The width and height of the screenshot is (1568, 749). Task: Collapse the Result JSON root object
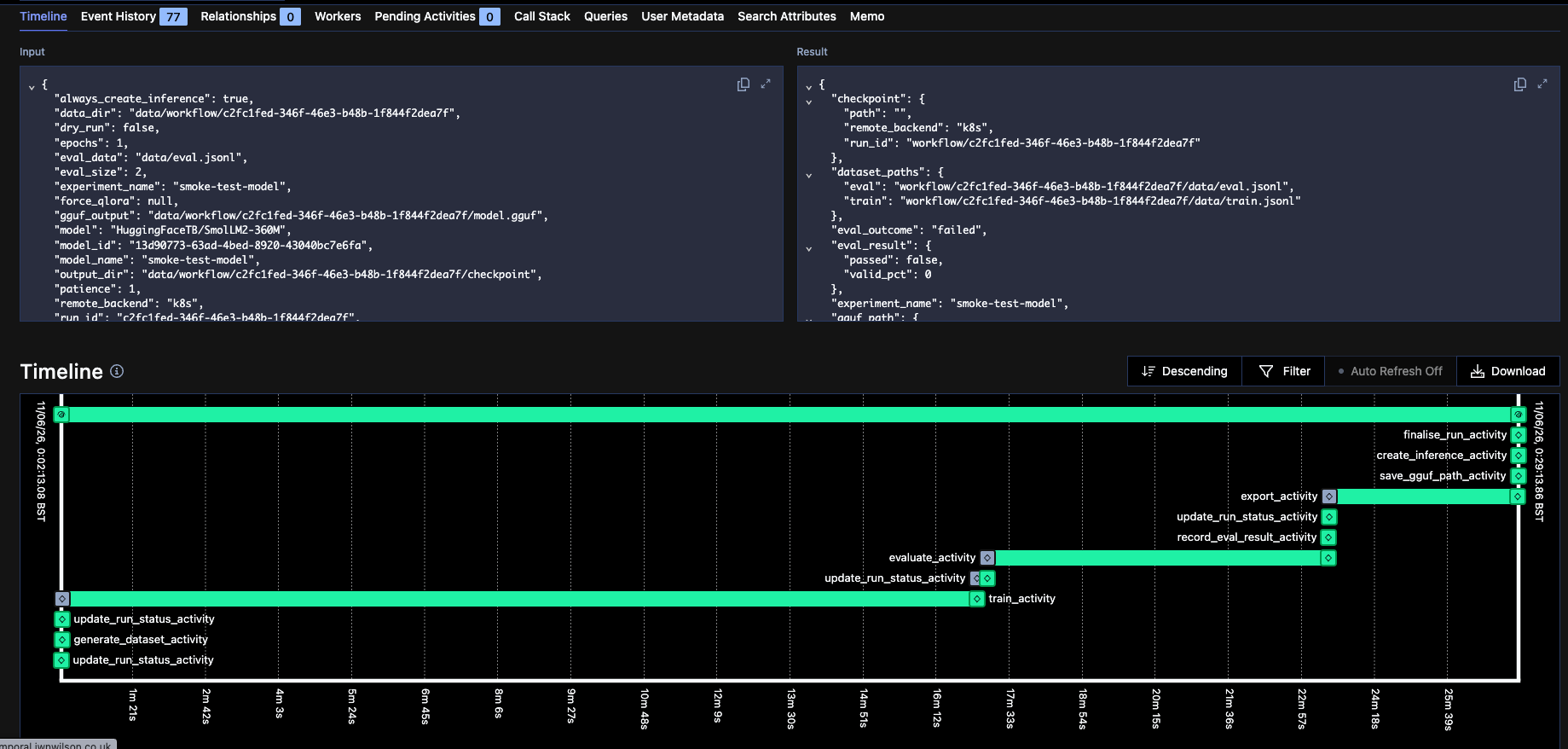click(808, 86)
